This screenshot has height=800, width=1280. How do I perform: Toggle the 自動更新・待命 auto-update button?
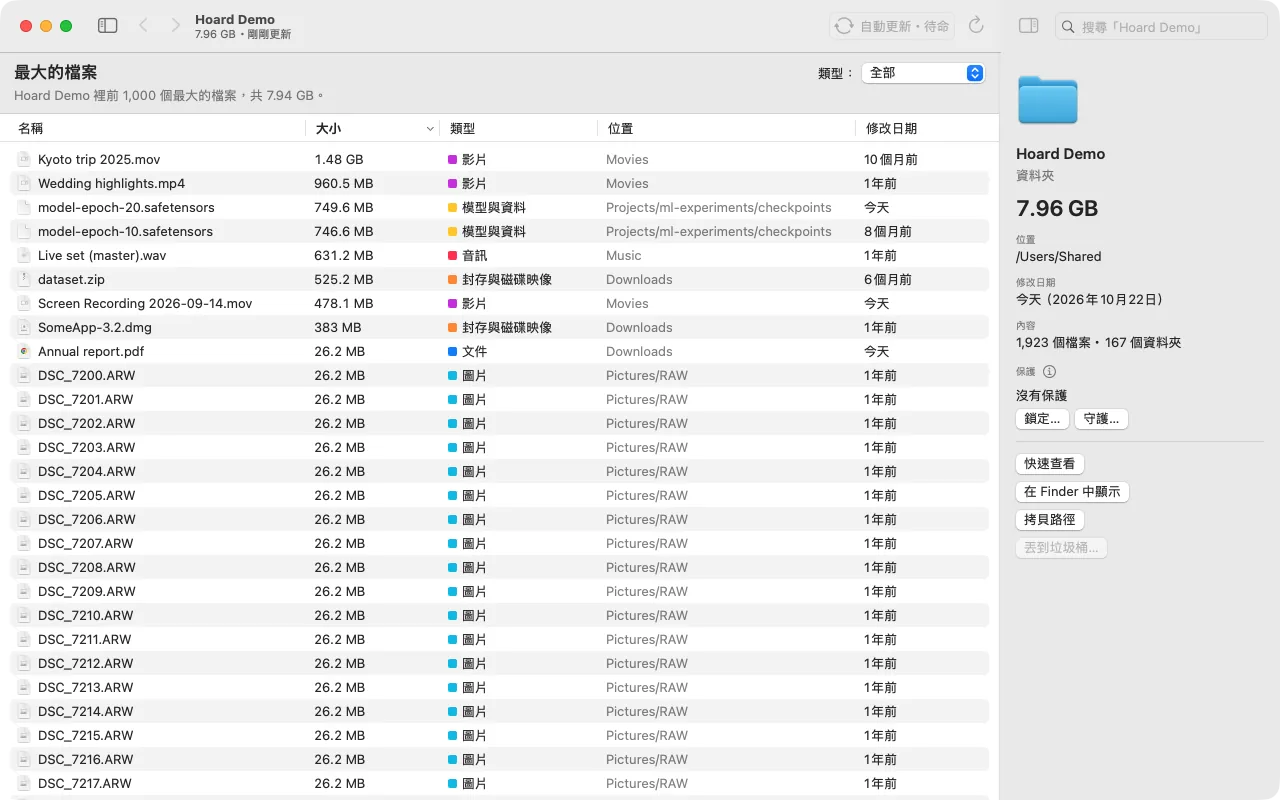892,26
